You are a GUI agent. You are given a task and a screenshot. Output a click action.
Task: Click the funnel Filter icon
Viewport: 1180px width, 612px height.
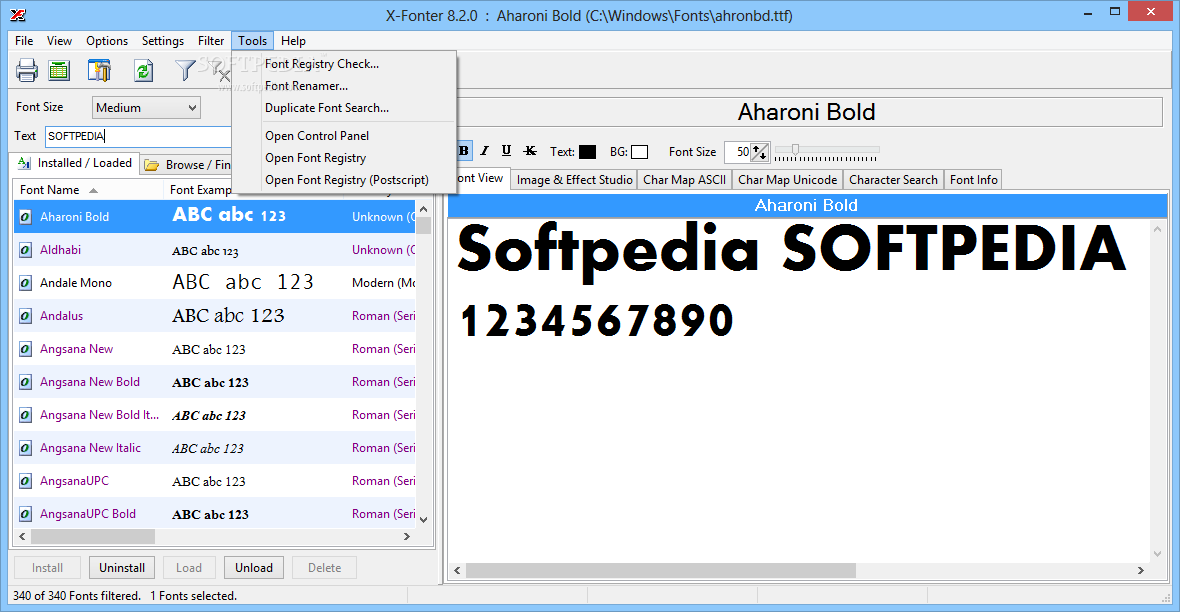185,71
